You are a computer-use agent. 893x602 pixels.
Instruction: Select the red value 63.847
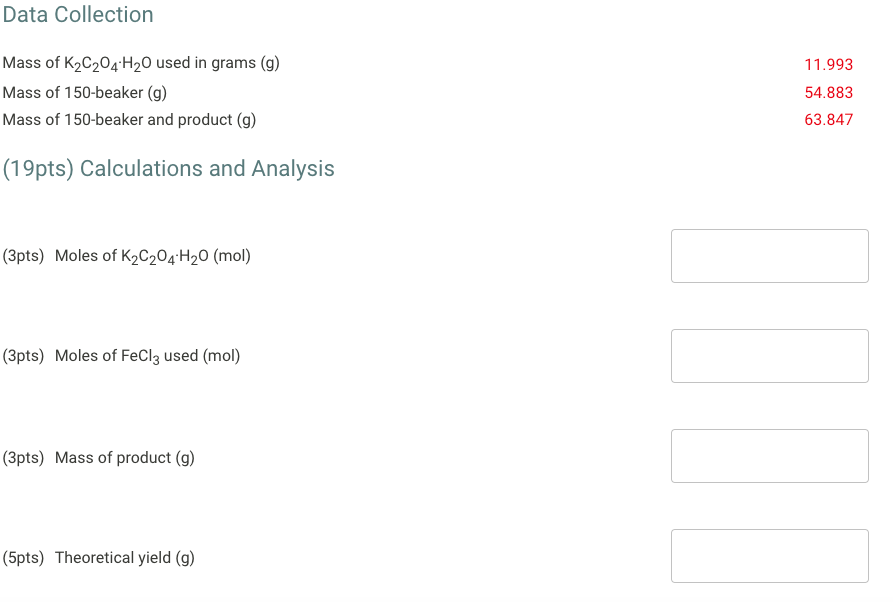[x=828, y=119]
